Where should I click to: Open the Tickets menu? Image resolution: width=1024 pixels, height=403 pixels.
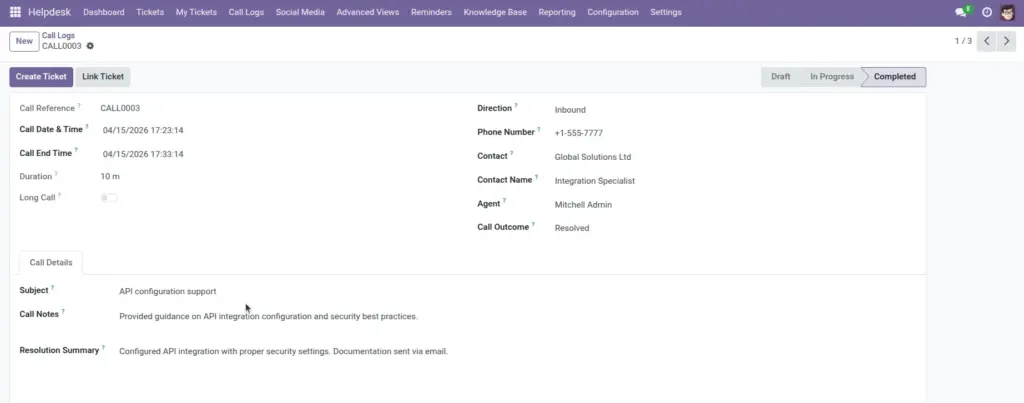pyautogui.click(x=150, y=12)
